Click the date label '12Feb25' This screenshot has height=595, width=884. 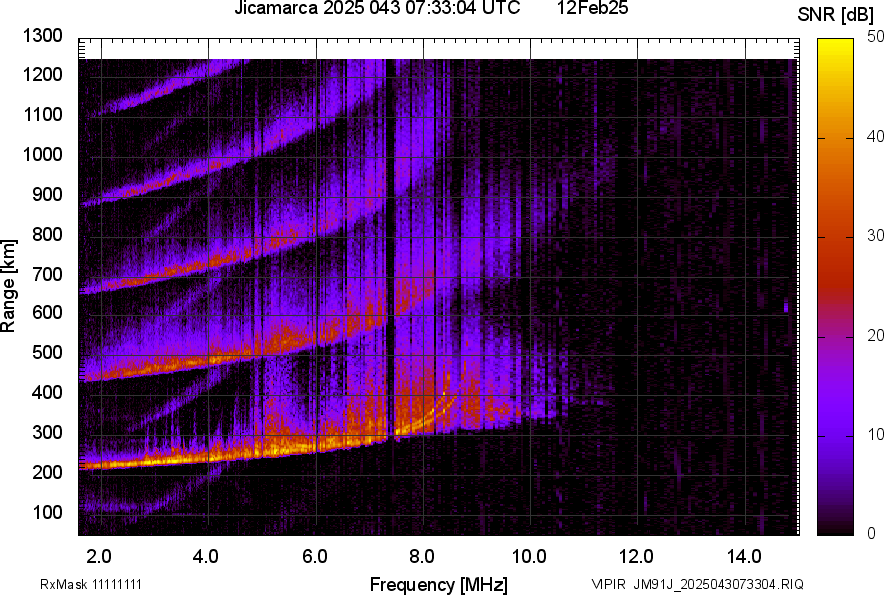tap(593, 8)
